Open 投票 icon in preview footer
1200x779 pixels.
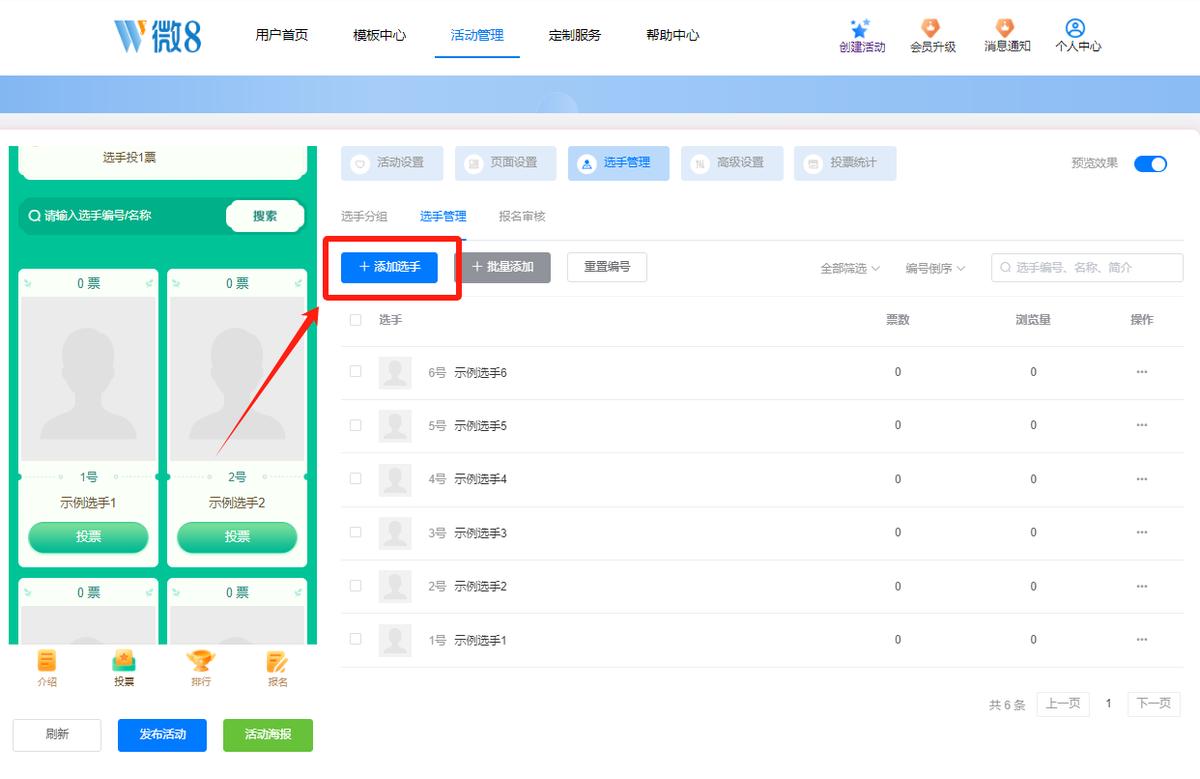124,661
